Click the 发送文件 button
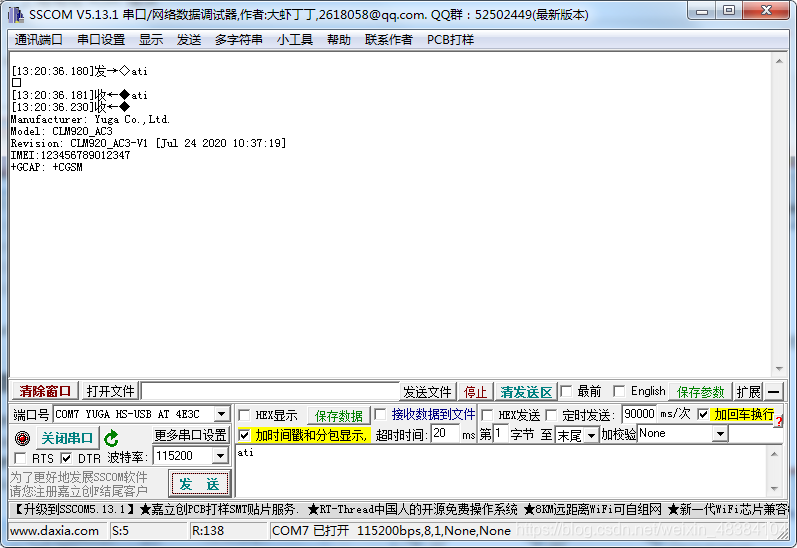 [x=427, y=392]
